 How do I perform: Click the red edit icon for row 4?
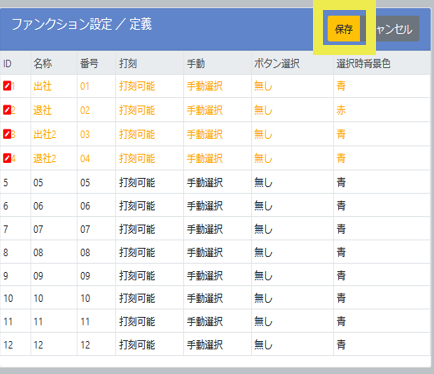(7, 158)
